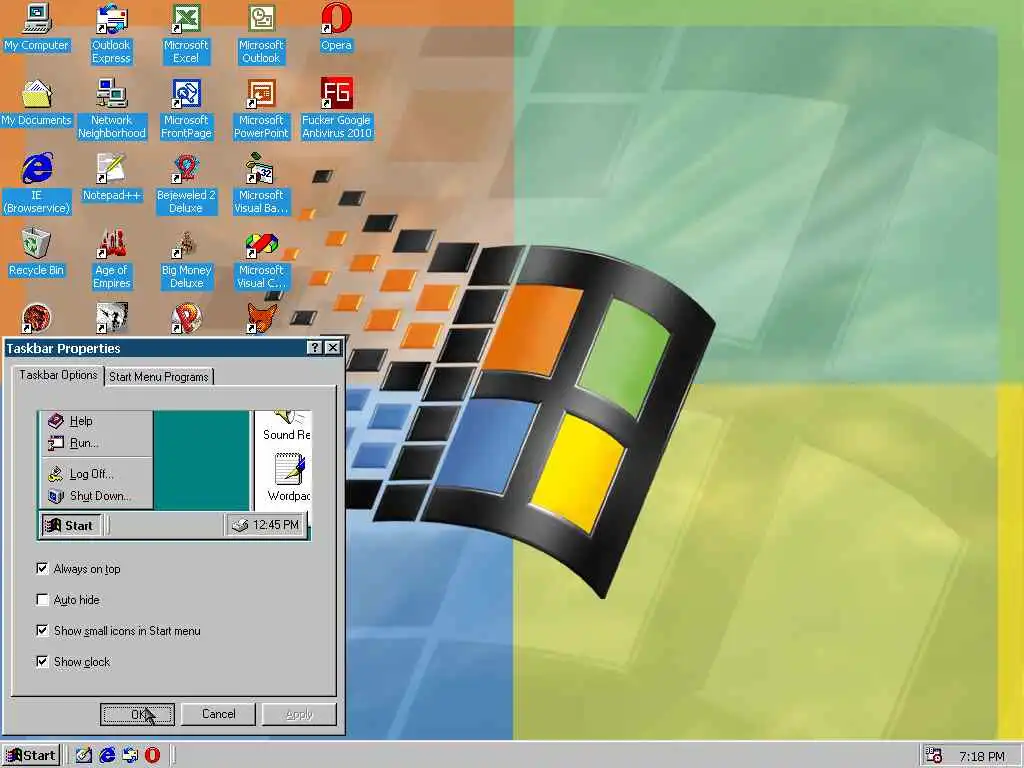Screen dimensions: 1024x768
Task: Launch Internet Explorer from quick launch bar
Action: click(x=106, y=756)
